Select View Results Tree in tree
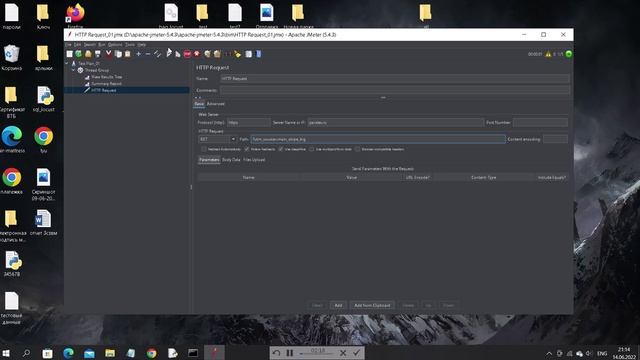 (x=107, y=77)
